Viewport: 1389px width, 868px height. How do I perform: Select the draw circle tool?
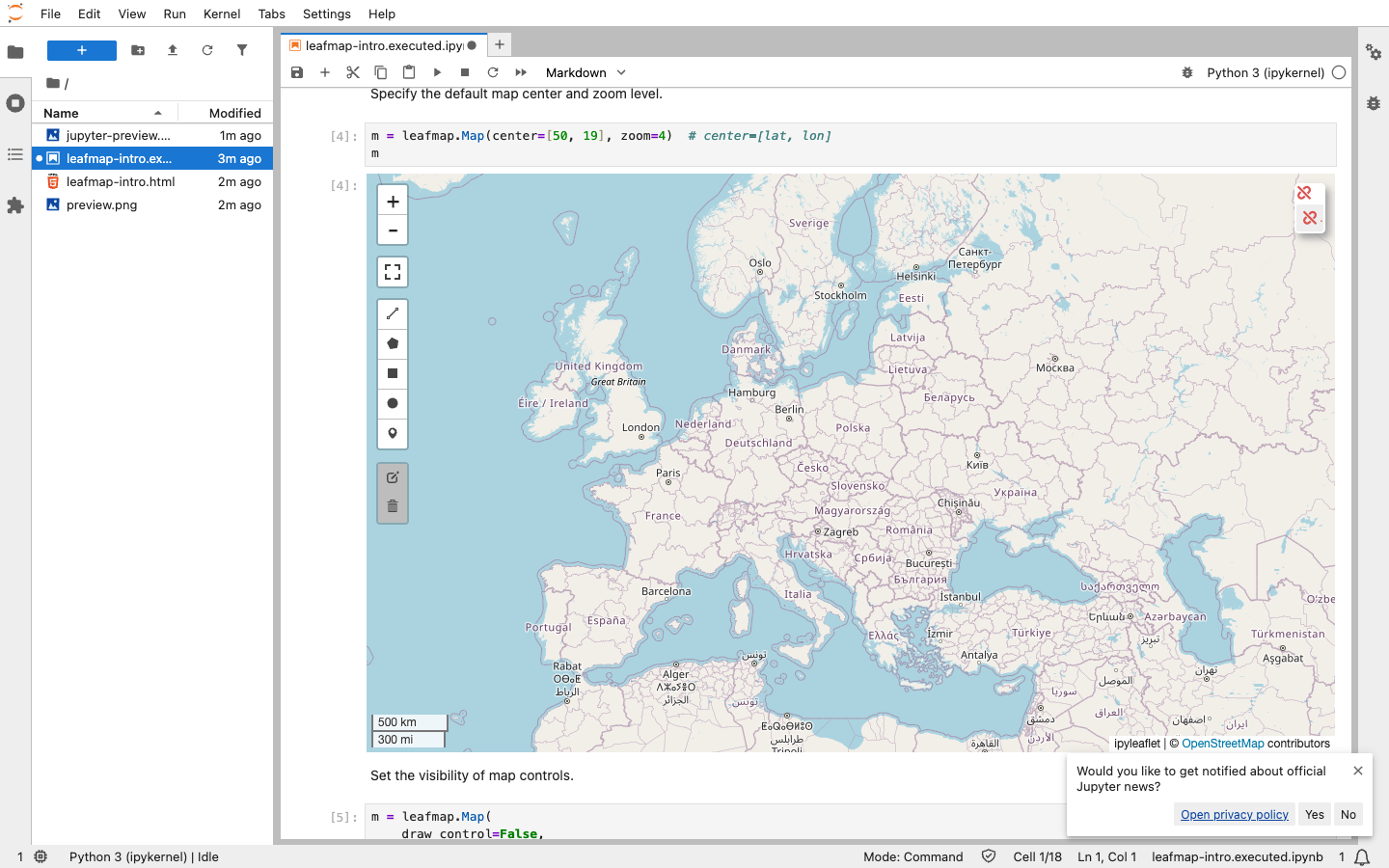tap(393, 404)
